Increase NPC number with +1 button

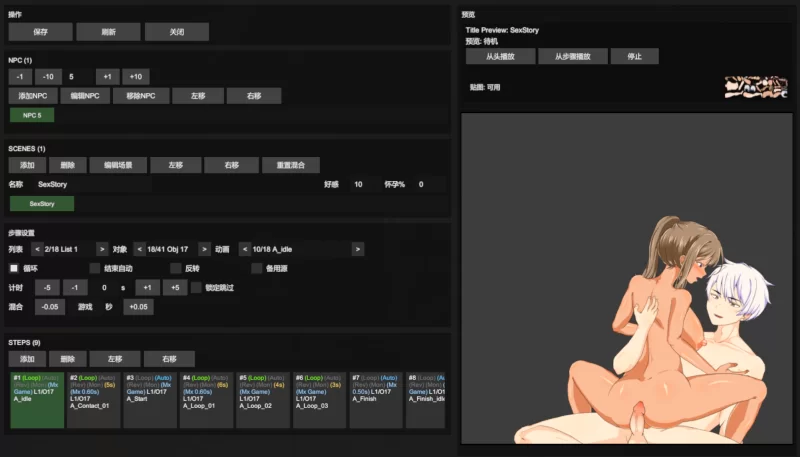click(x=108, y=77)
